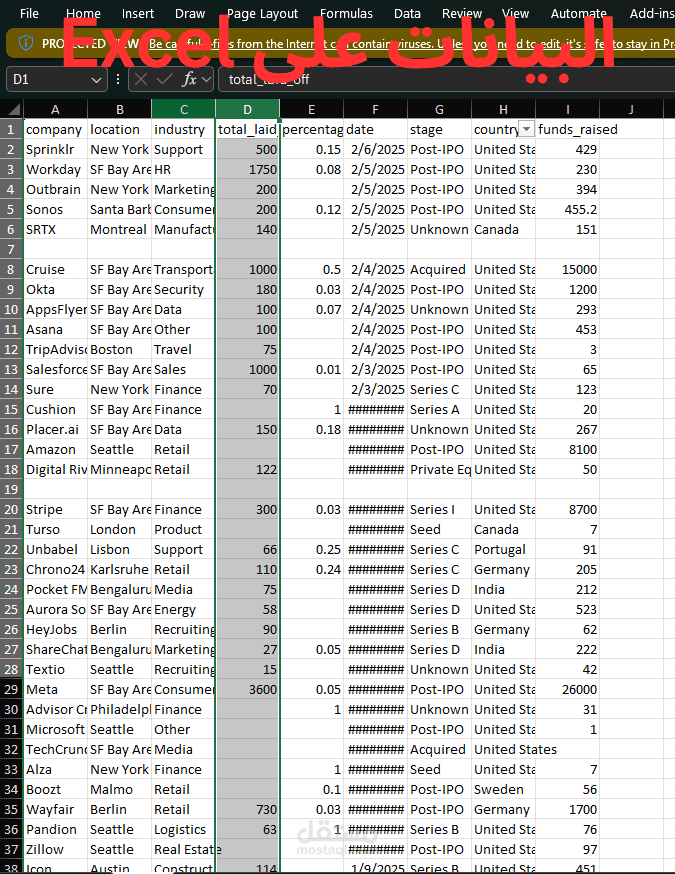Expand the dropdown beside the fx icon
The image size is (675, 874).
click(x=207, y=80)
